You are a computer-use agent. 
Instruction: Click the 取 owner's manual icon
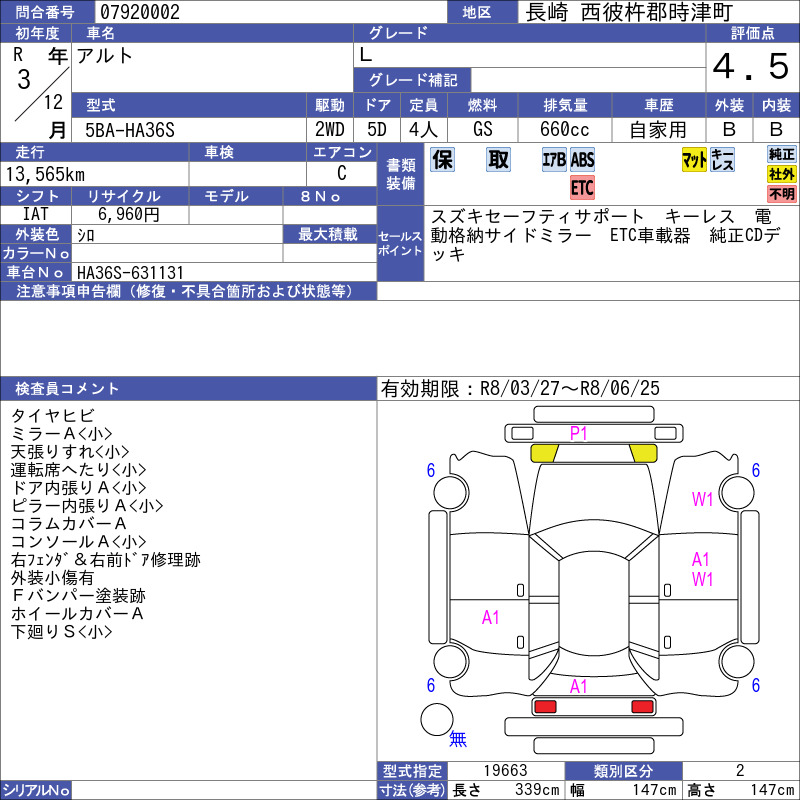pos(498,160)
